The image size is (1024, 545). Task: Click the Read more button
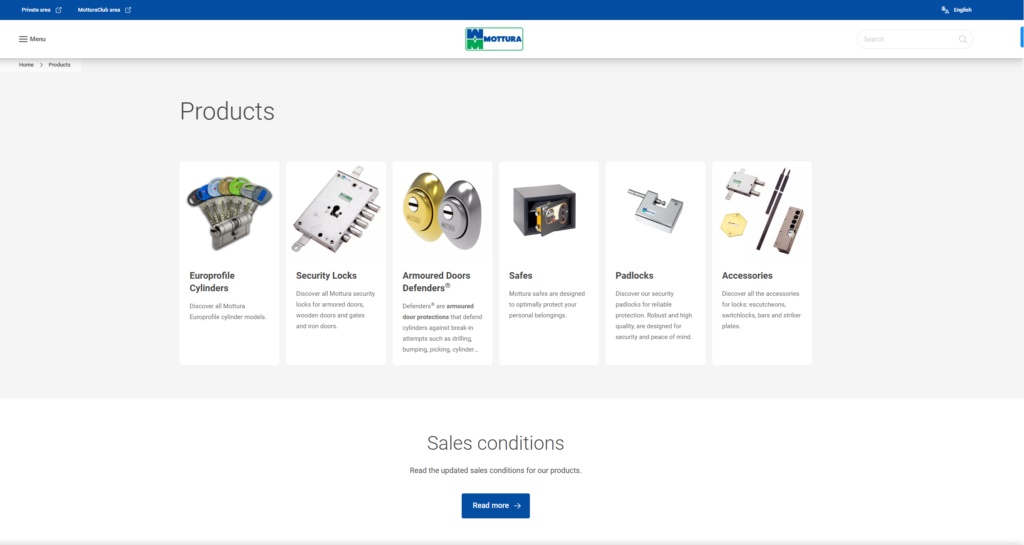point(496,506)
